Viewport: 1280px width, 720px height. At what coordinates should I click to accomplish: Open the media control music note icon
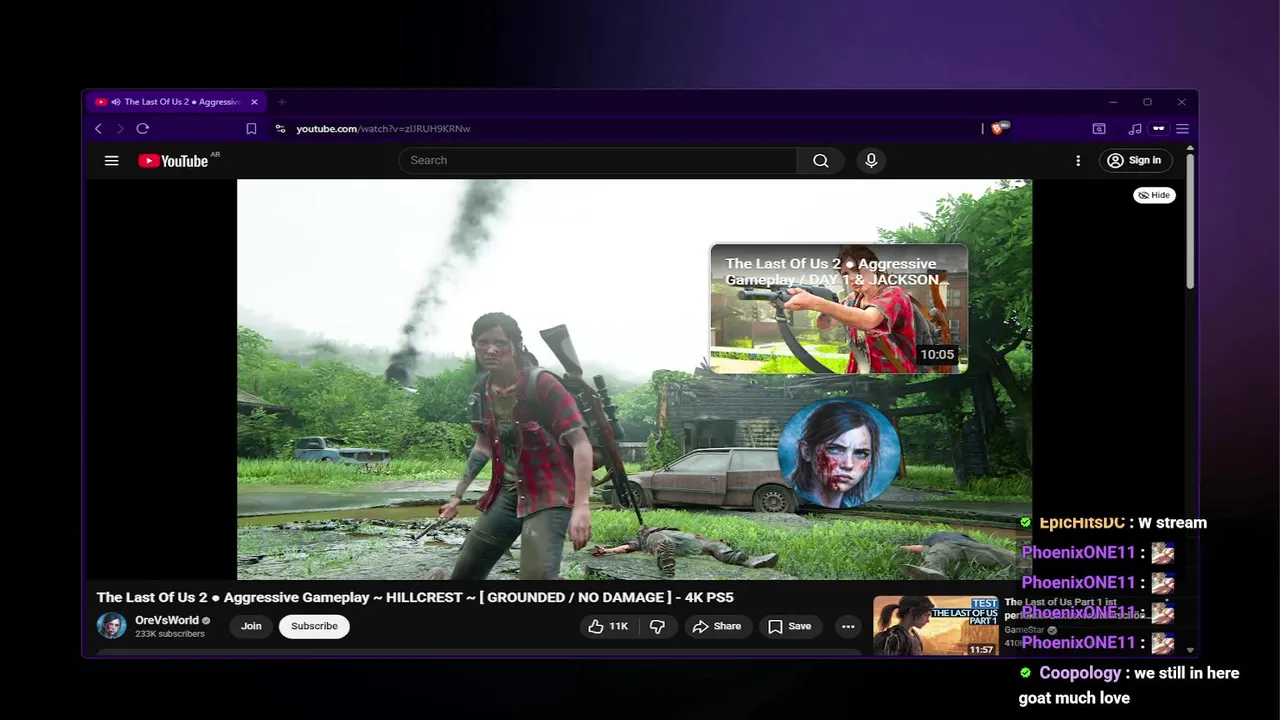[x=1134, y=129]
